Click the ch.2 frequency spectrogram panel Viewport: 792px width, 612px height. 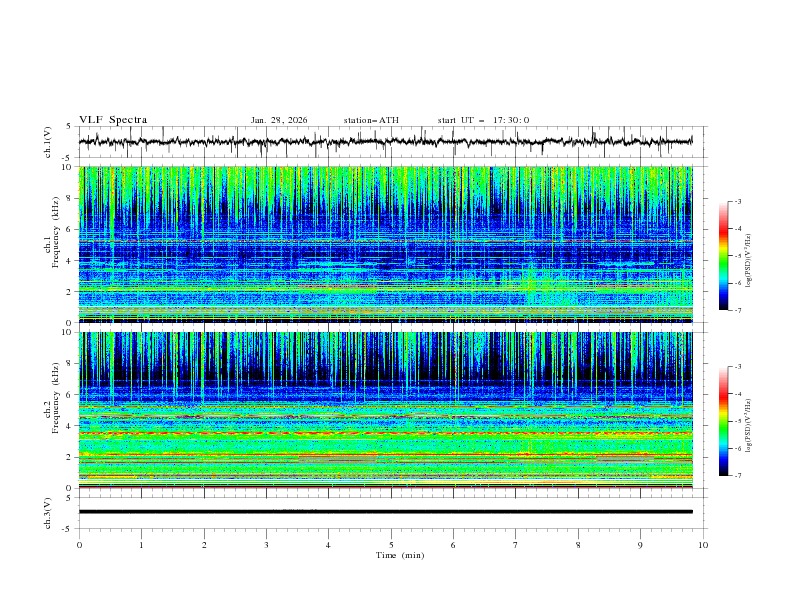coord(385,410)
